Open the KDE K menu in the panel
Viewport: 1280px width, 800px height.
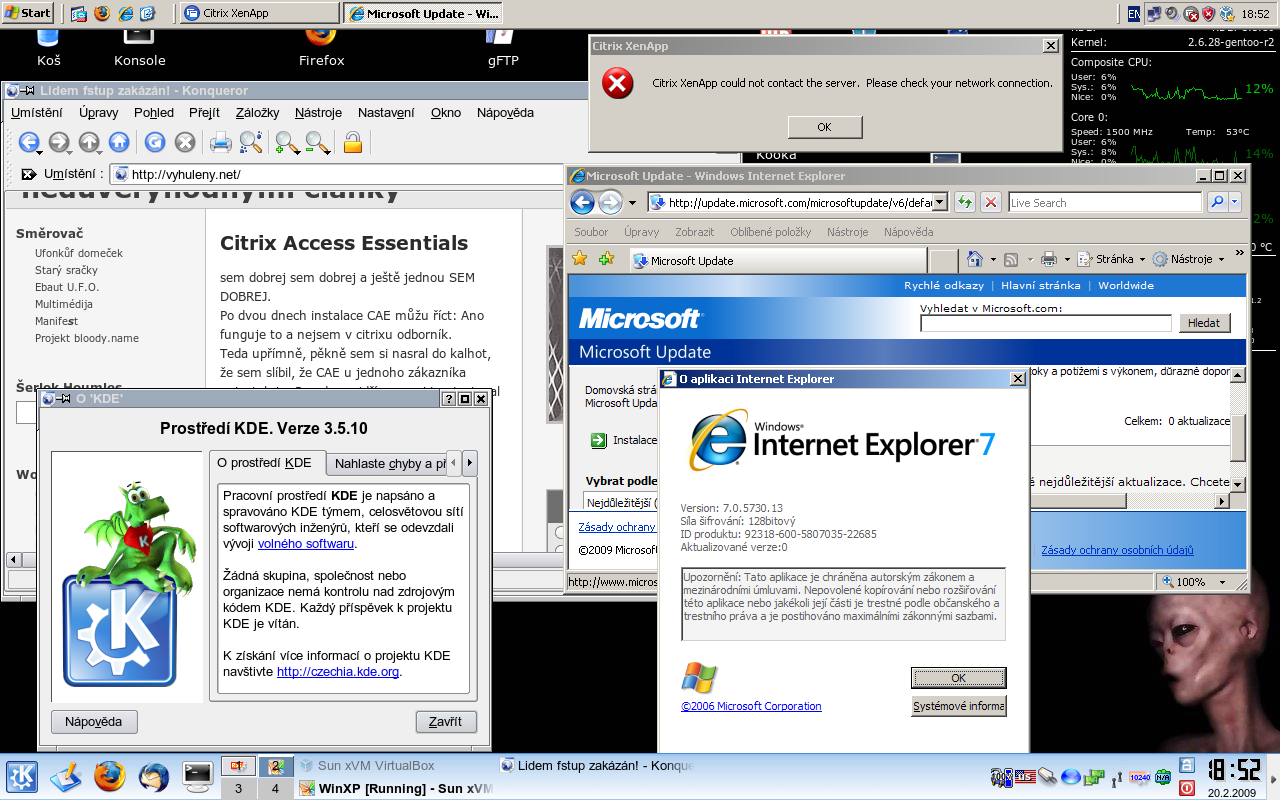(x=22, y=776)
